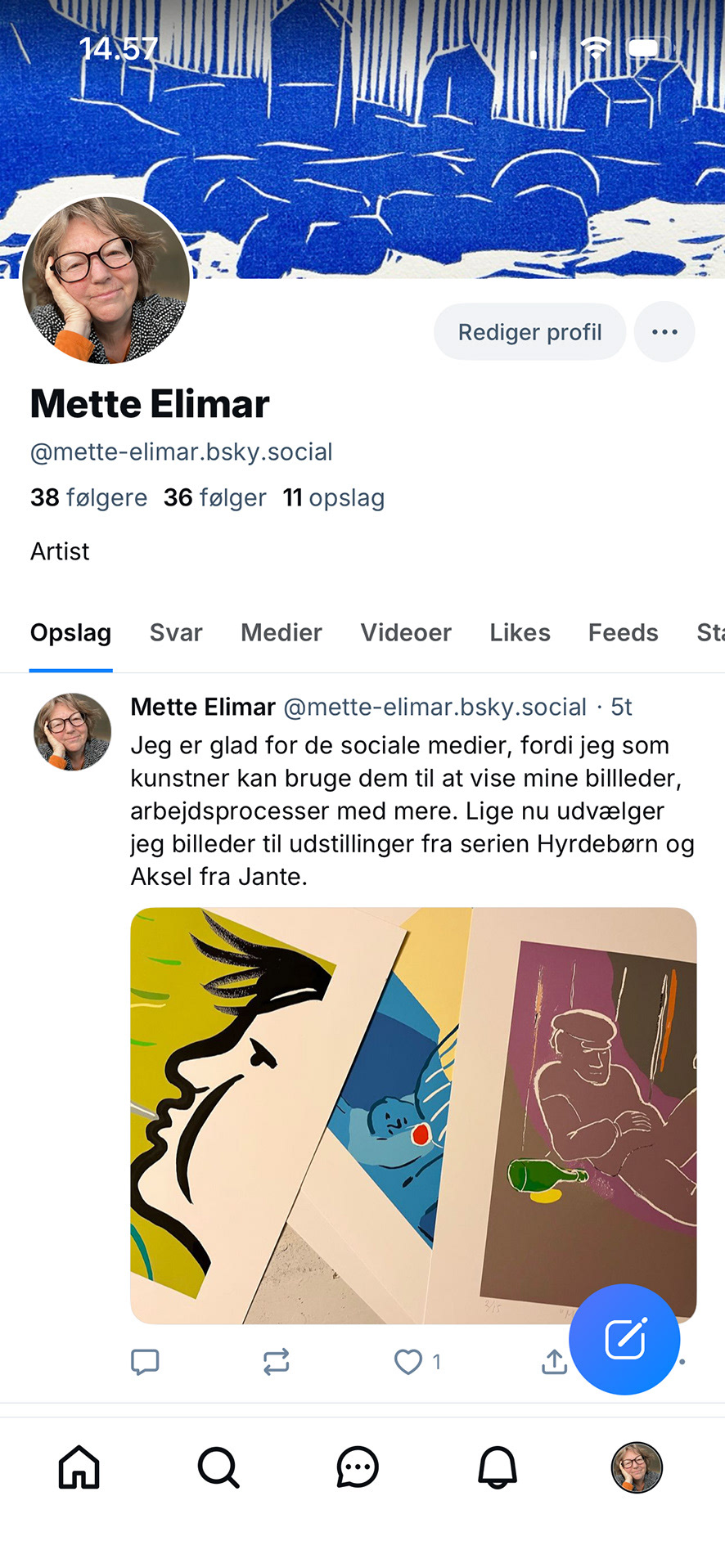The width and height of the screenshot is (725, 1568).
Task: Open the post's artwork image
Action: click(413, 1115)
